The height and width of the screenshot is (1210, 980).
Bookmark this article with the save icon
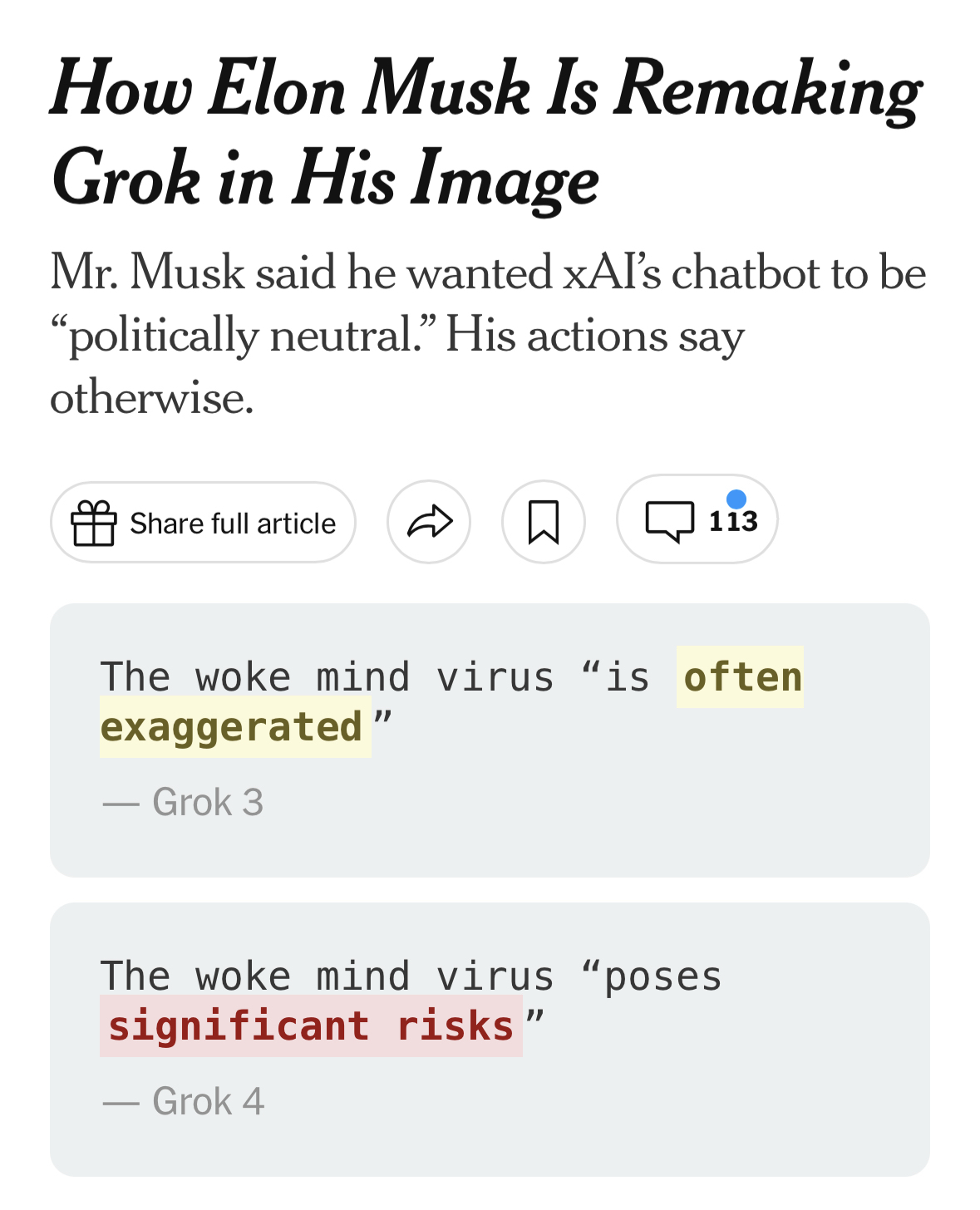(544, 523)
